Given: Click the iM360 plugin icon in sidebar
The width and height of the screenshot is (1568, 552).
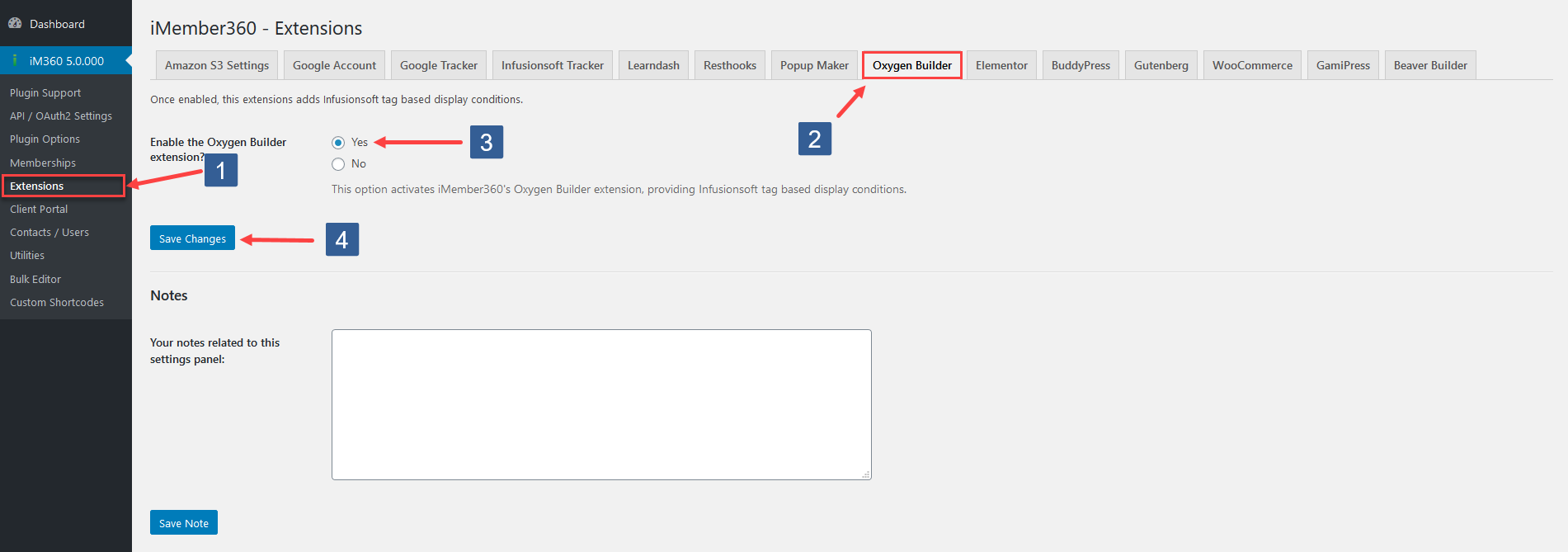Looking at the screenshot, I should tap(15, 60).
